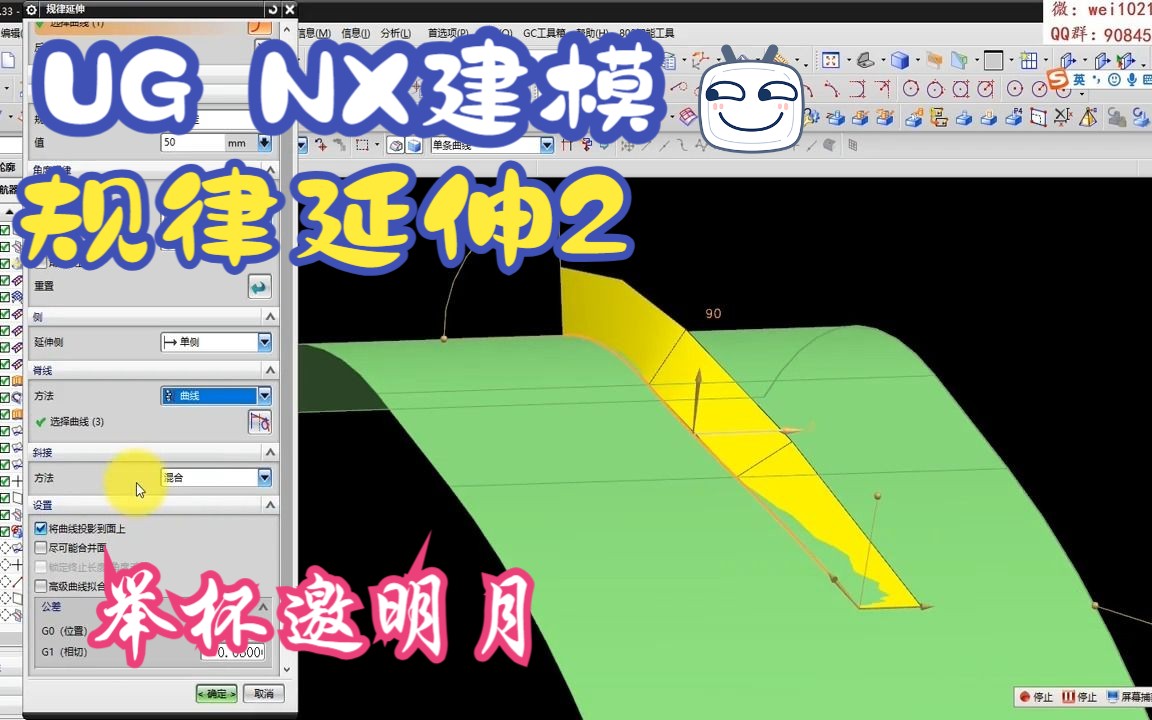
Task: Click the G1 相切 tolerance input field
Action: point(233,651)
